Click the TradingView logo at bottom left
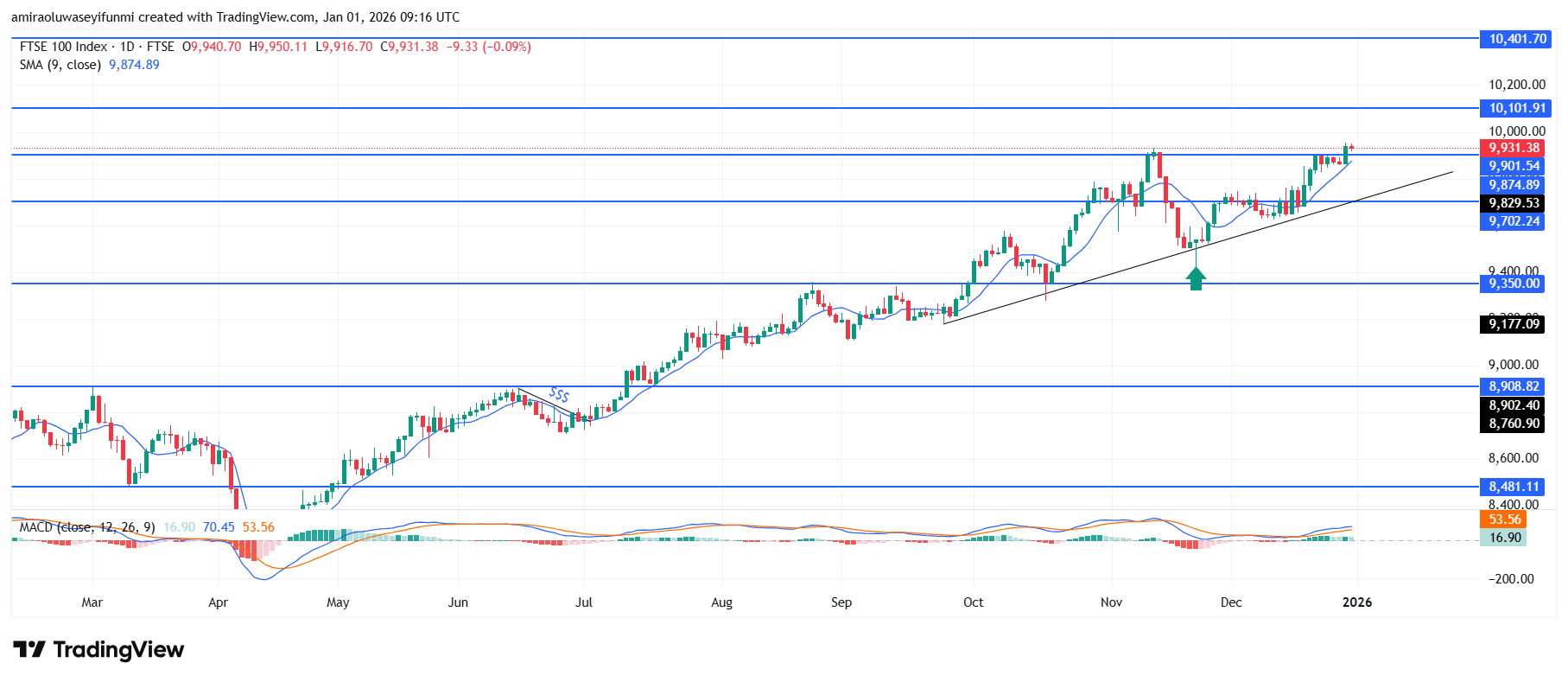 (x=98, y=650)
